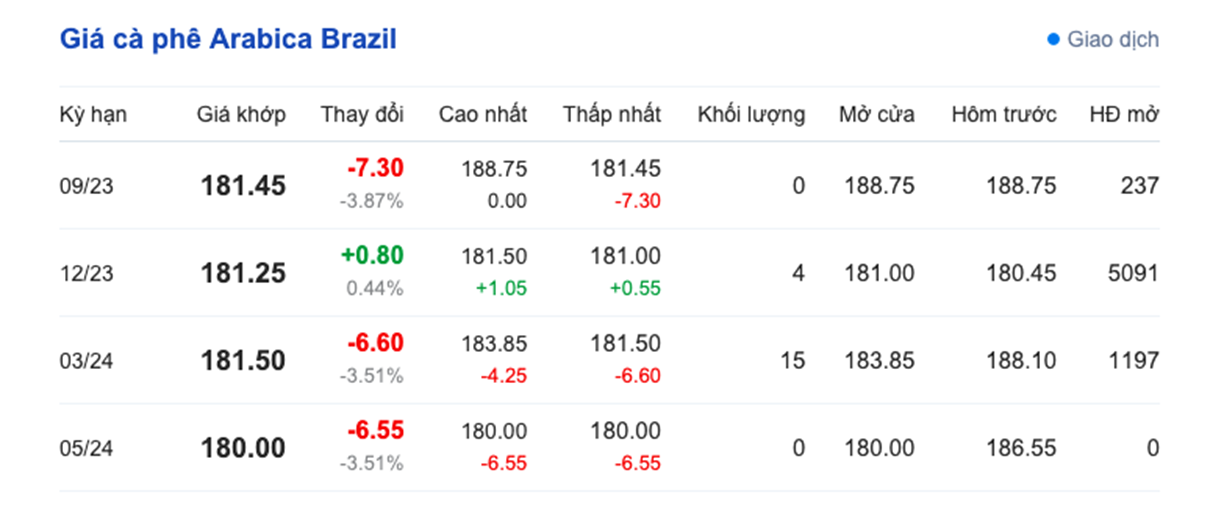Select the Giá khớp column header
The image size is (1224, 509).
241,114
